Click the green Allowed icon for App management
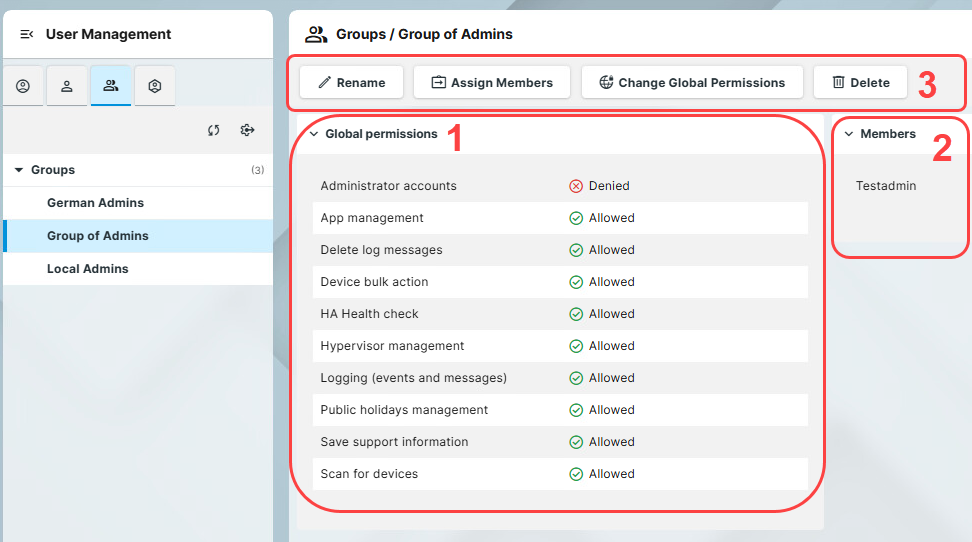The width and height of the screenshot is (972, 542). coord(576,218)
